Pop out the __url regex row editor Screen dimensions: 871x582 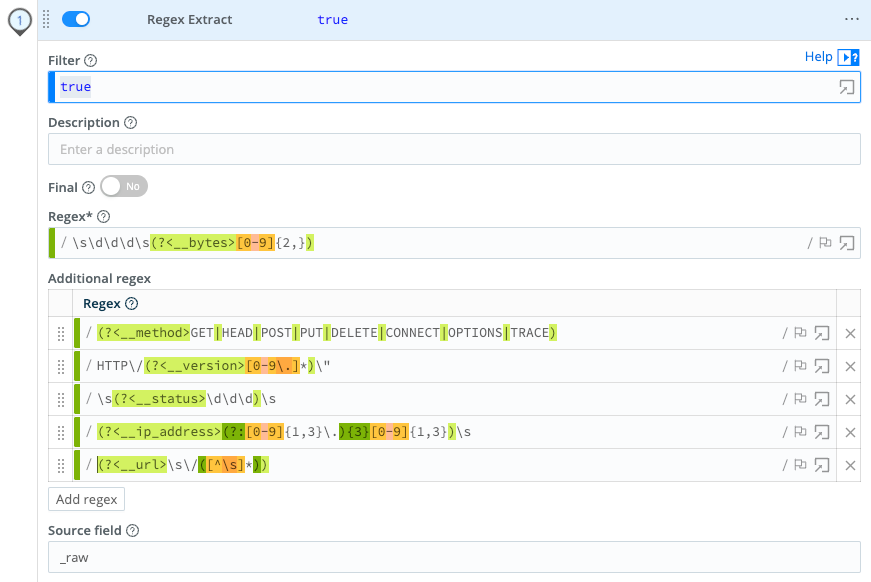tap(822, 465)
